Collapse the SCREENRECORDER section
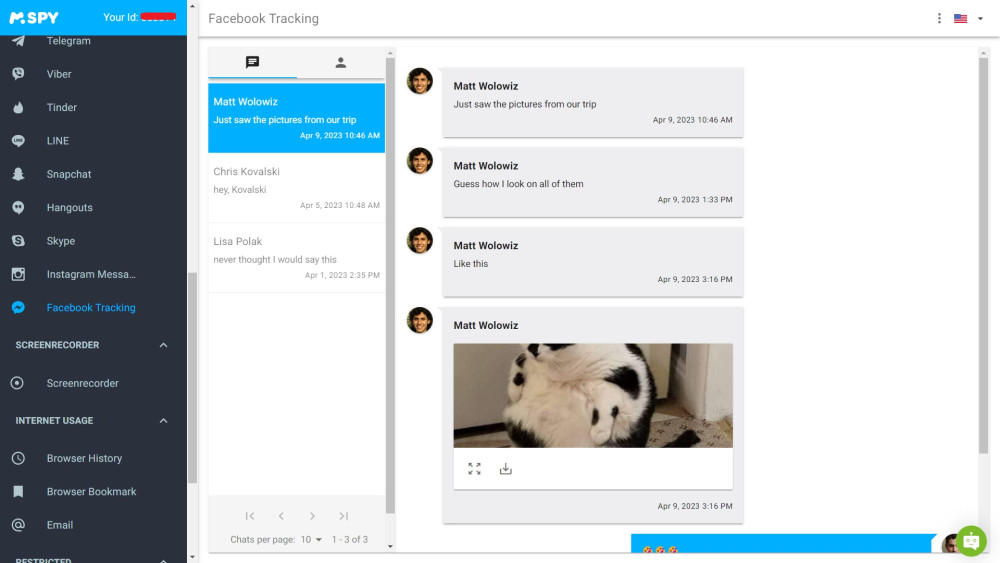Screen dimensions: 1000x563 click(x=163, y=345)
